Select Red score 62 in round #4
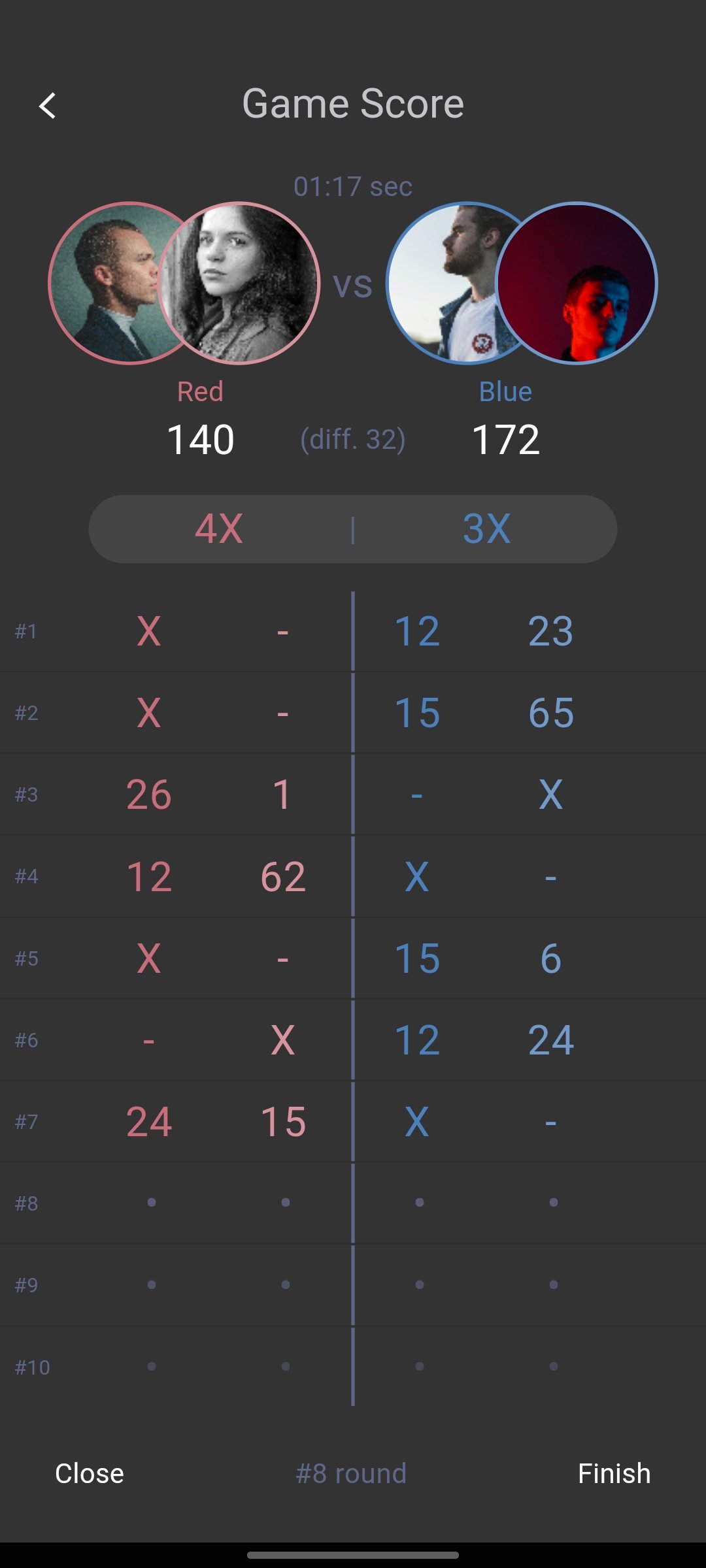The width and height of the screenshot is (706, 1568). click(x=283, y=876)
